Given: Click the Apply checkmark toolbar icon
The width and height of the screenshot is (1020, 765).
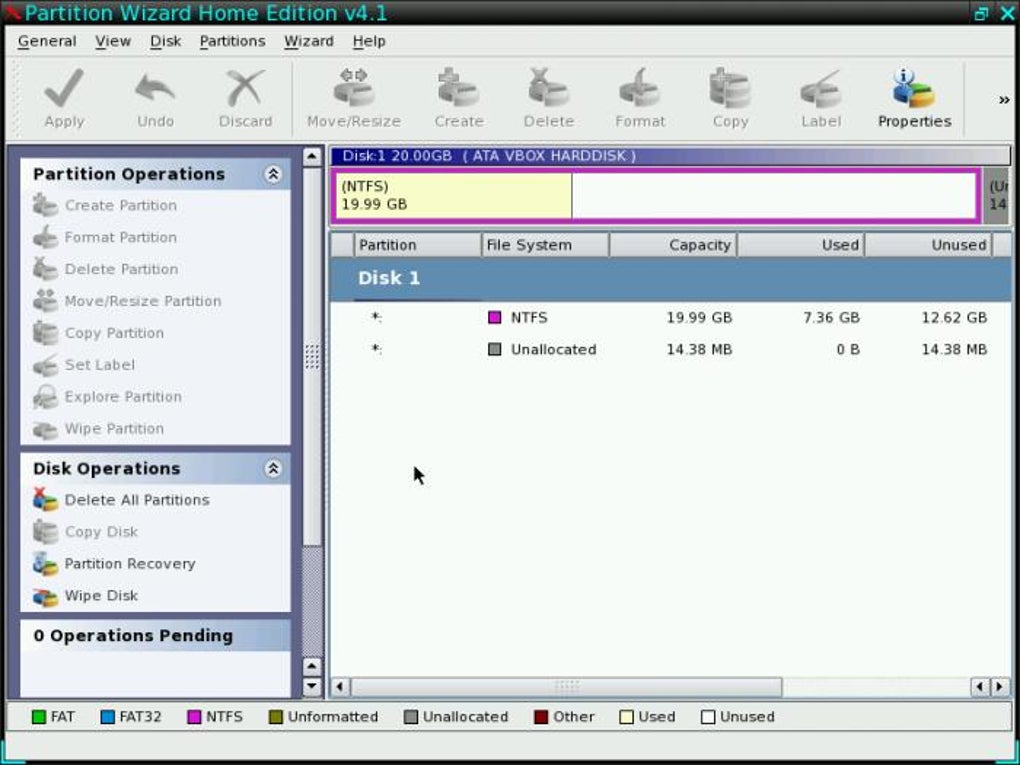Looking at the screenshot, I should click(x=64, y=88).
